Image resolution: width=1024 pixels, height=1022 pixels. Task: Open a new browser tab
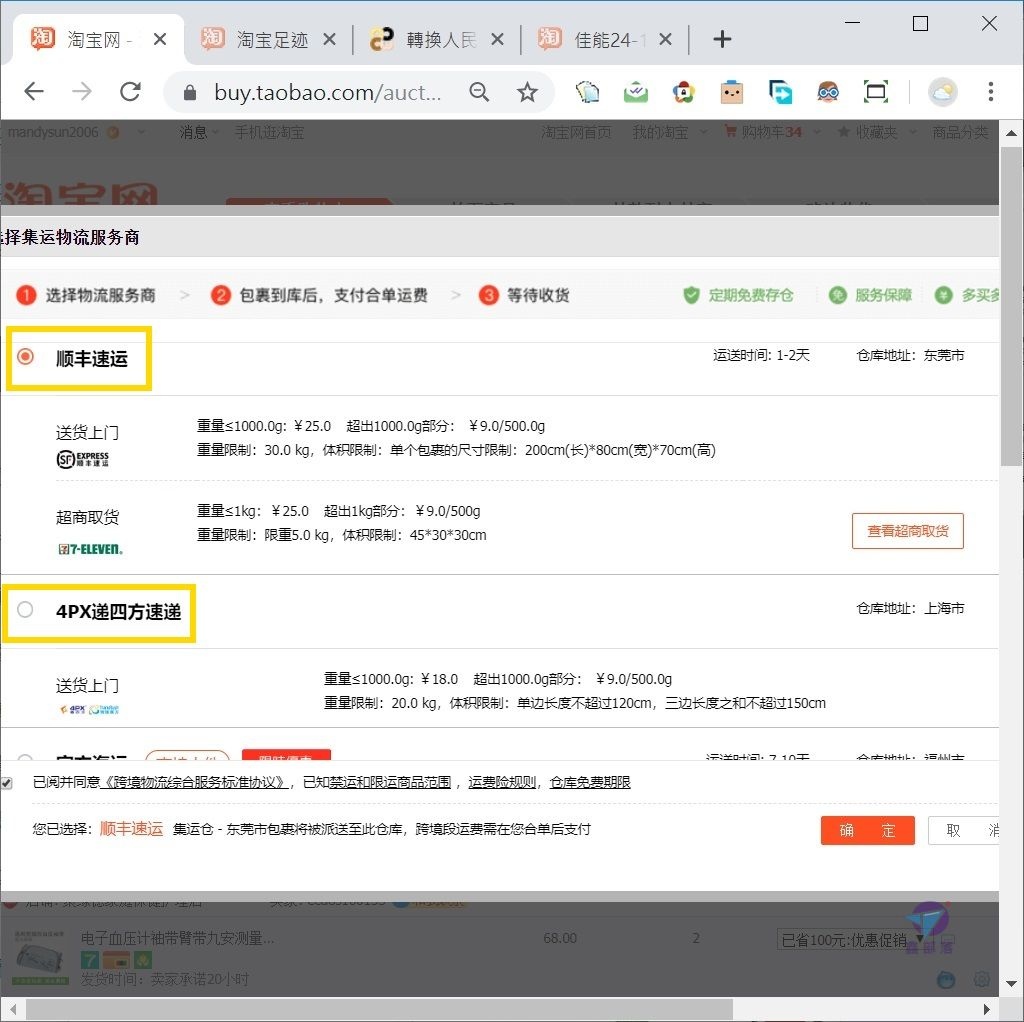[722, 39]
